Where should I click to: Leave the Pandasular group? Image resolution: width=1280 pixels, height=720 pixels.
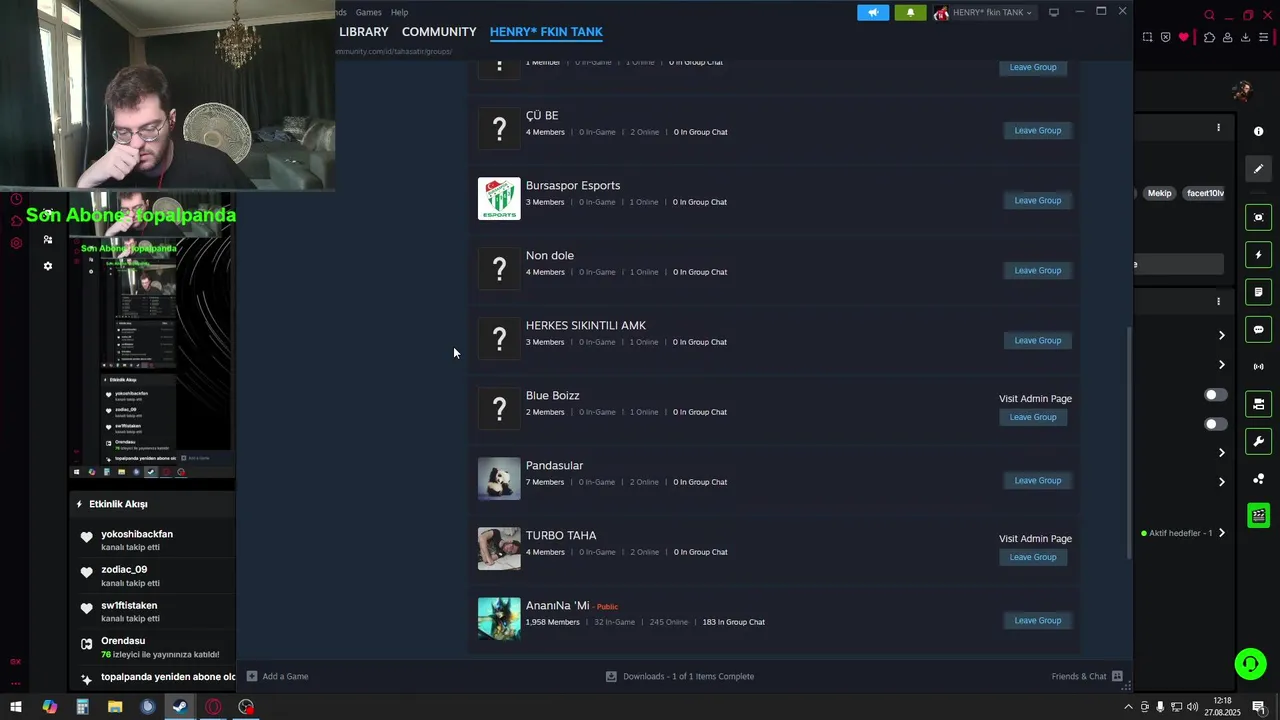[1037, 480]
